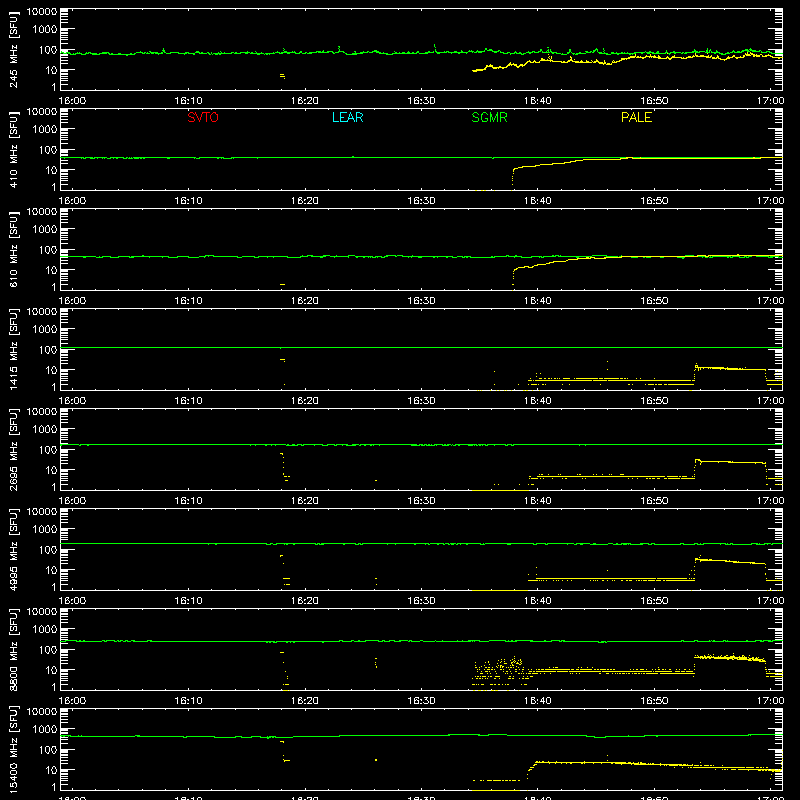Viewport: 800px width, 800px height.
Task: Click the 100 y-axis label of 610 MHz plot
Action: tap(48, 250)
